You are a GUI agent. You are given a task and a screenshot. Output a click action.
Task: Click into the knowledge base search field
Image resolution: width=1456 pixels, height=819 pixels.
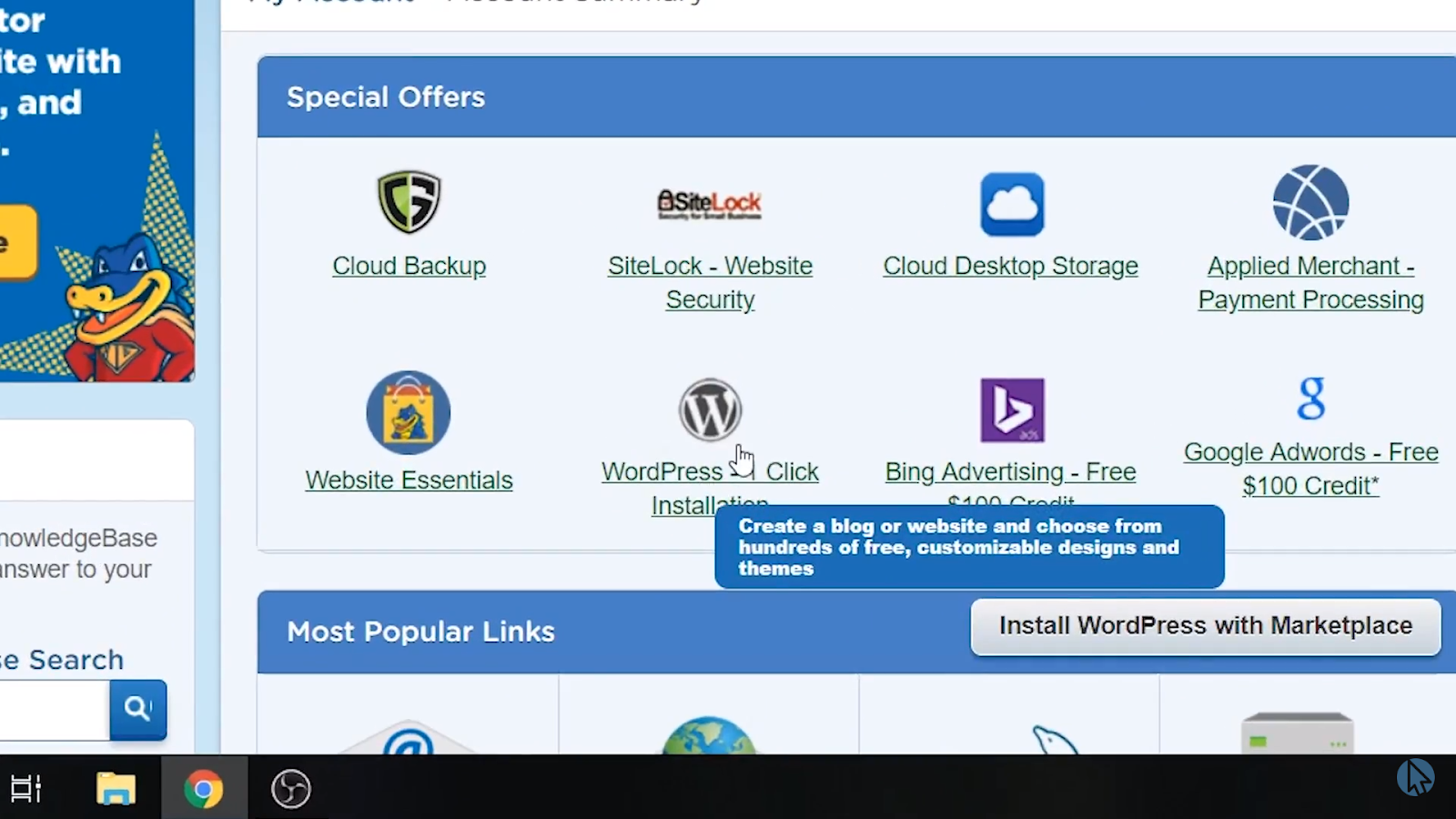click(x=55, y=709)
